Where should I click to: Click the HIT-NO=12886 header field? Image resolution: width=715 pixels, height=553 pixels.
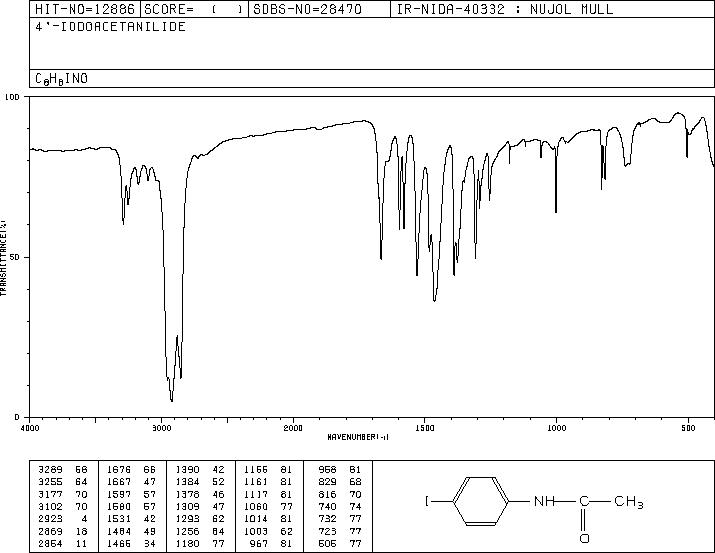point(85,9)
